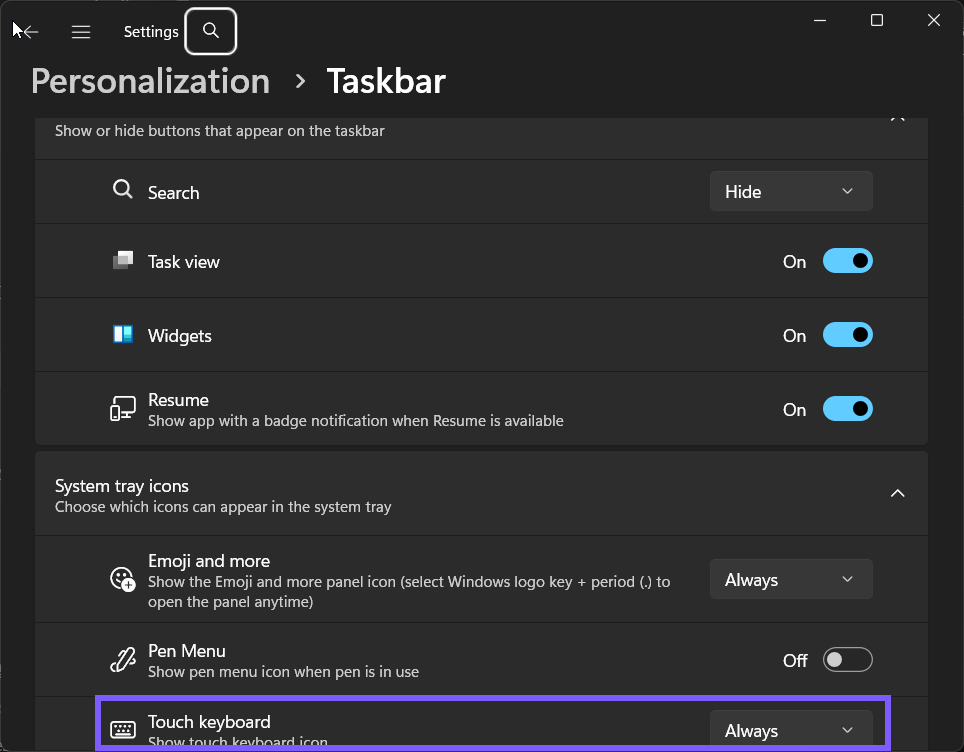Click the Touch keyboard label
Viewport: 964px width, 752px height.
pos(209,721)
